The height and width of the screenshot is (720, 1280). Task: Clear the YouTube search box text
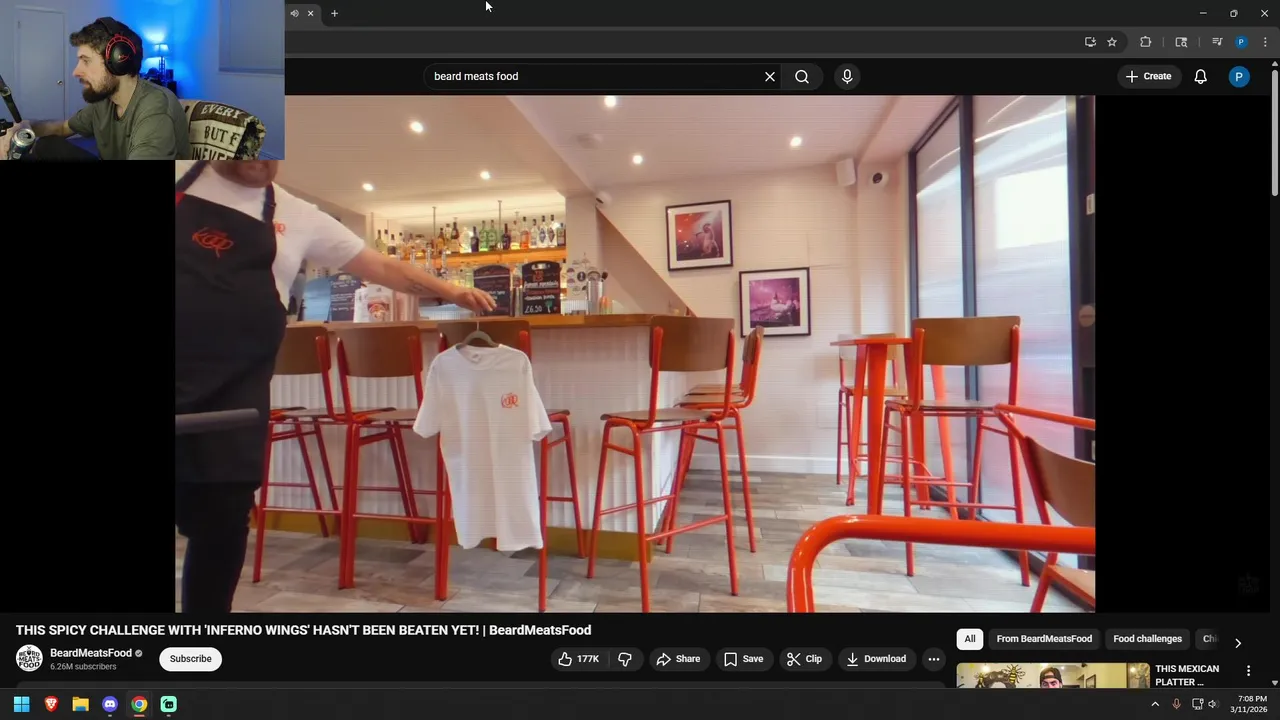tap(770, 76)
